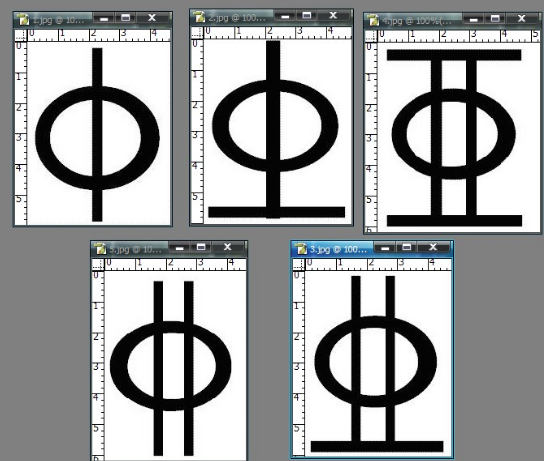Click the 1.jpg document icon
The height and width of the screenshot is (461, 544).
[24, 19]
